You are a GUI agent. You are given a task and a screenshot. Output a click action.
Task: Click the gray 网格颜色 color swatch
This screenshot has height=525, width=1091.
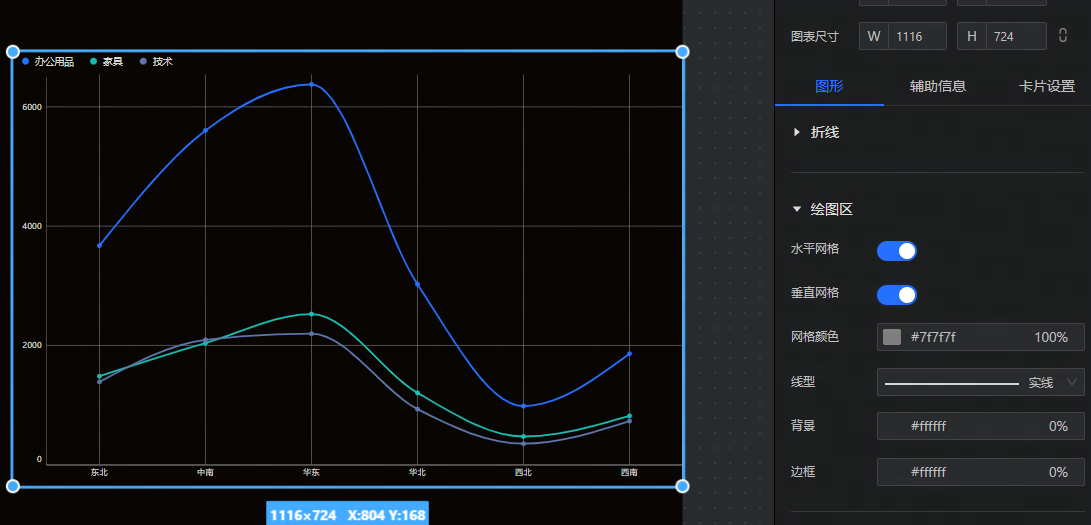coord(892,338)
